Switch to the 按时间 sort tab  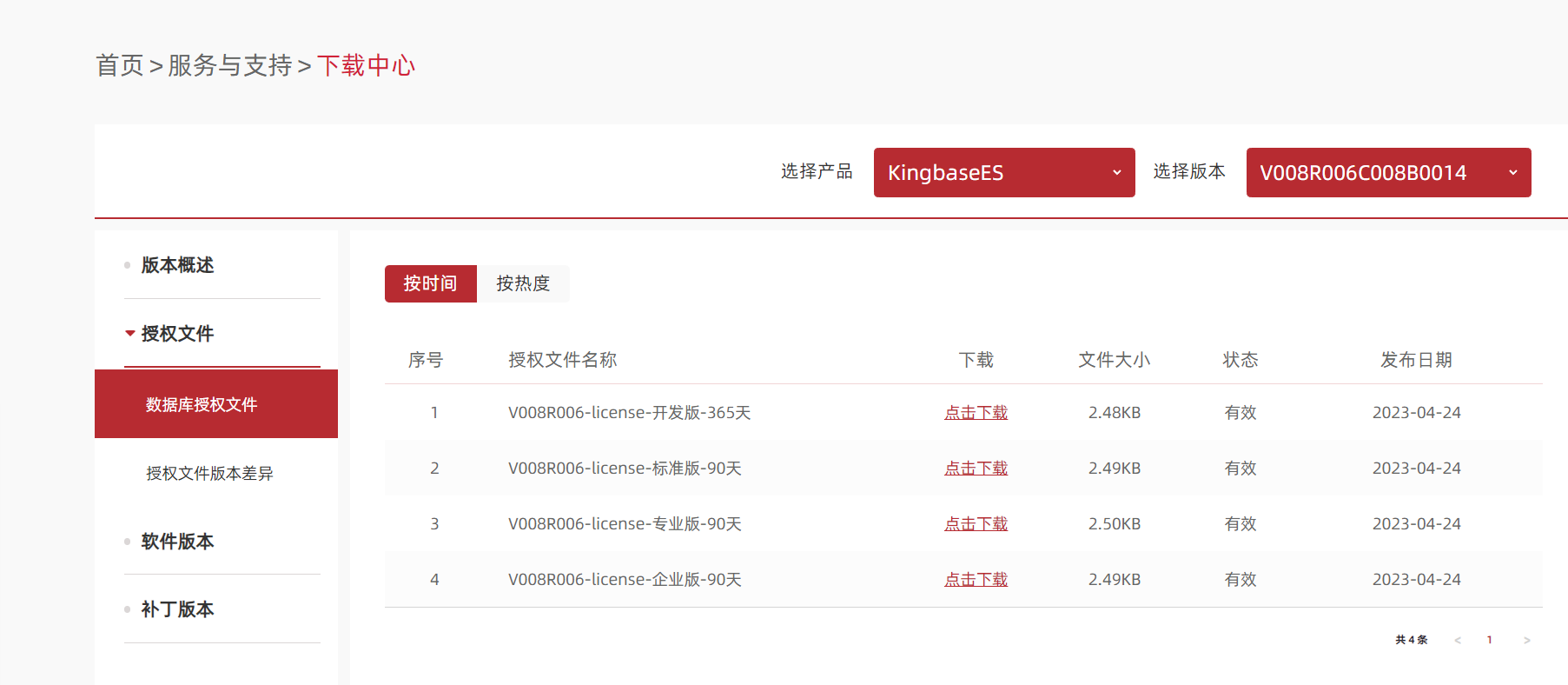(431, 283)
